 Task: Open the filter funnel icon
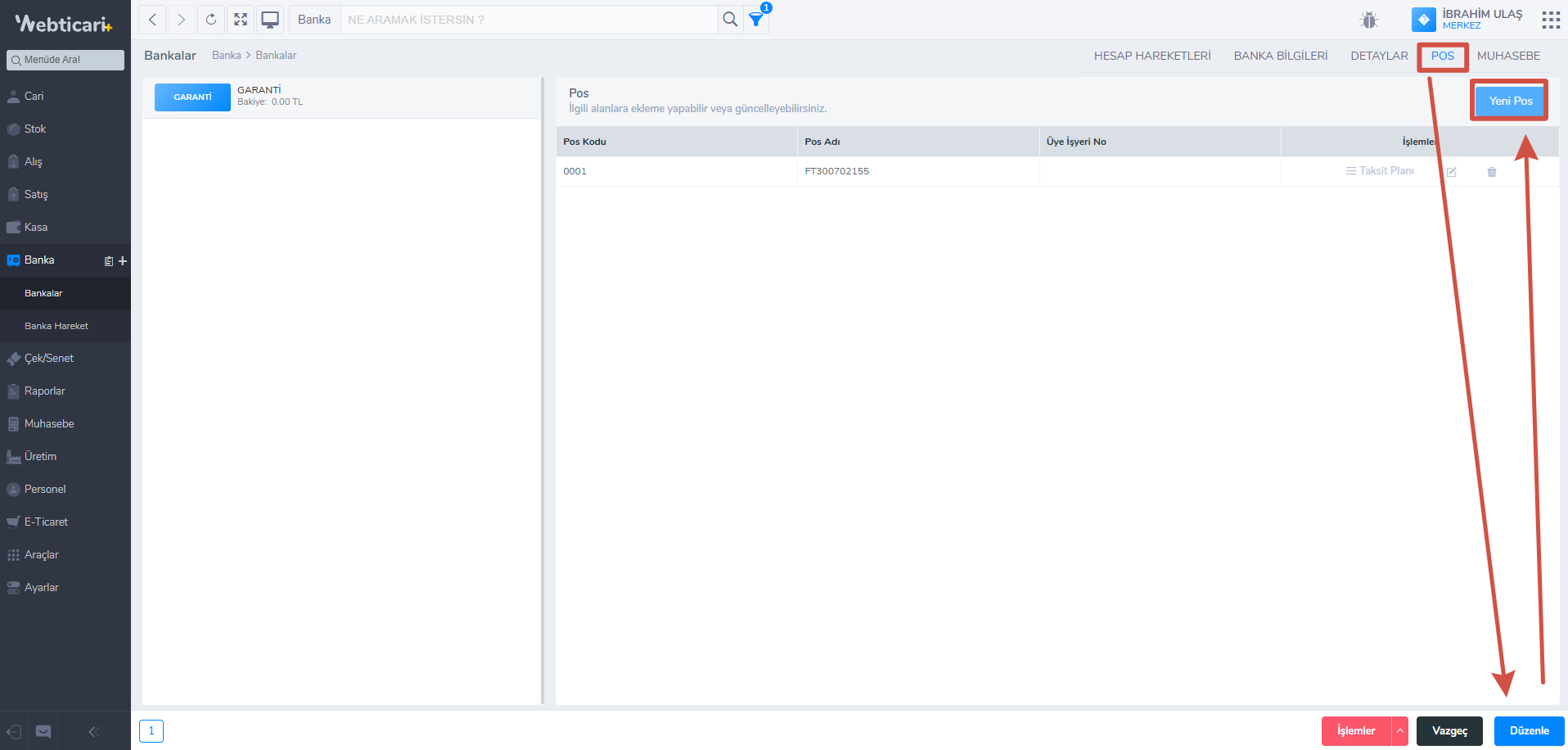click(x=756, y=20)
